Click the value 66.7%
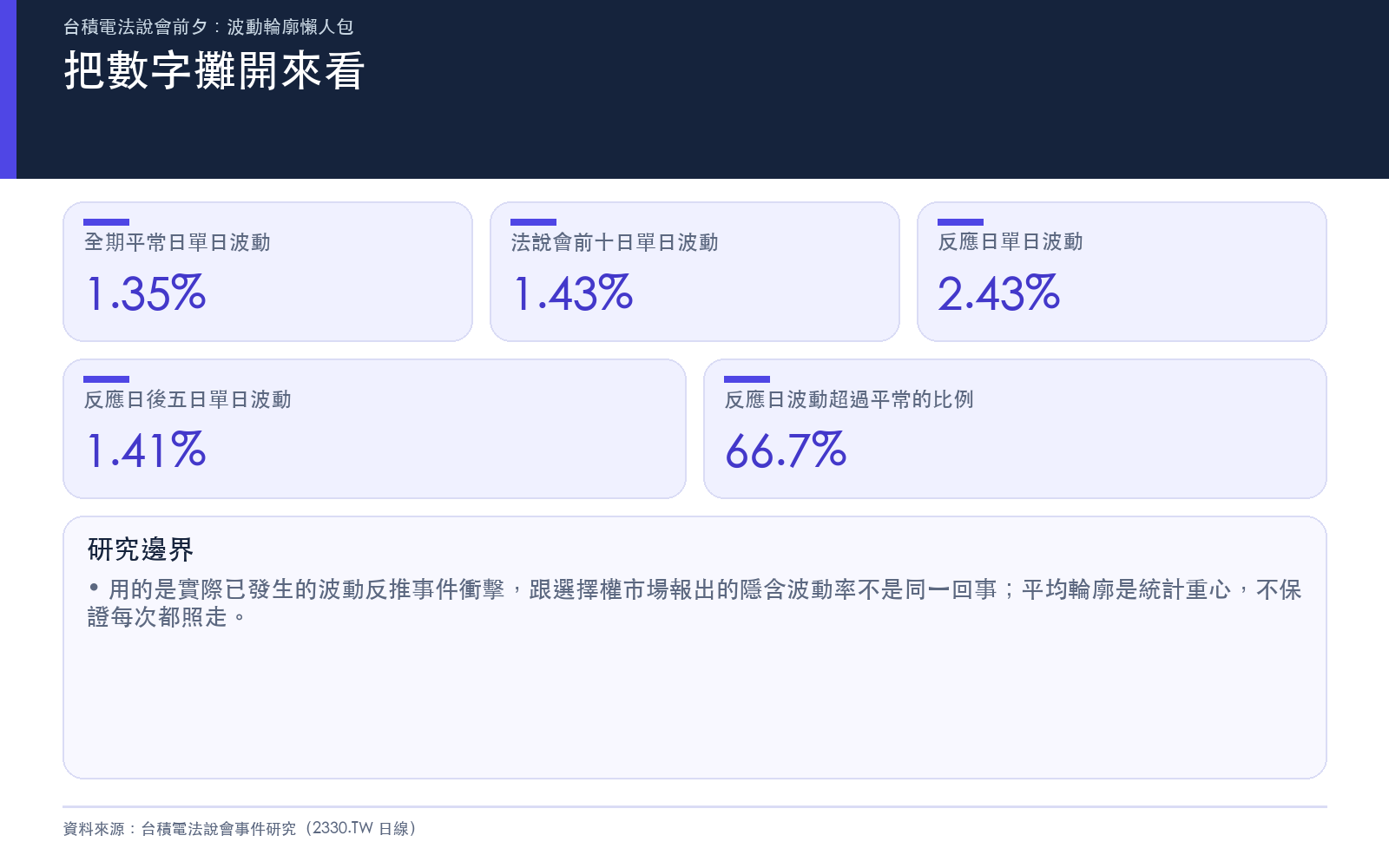Image resolution: width=1389 pixels, height=868 pixels. coord(786,450)
